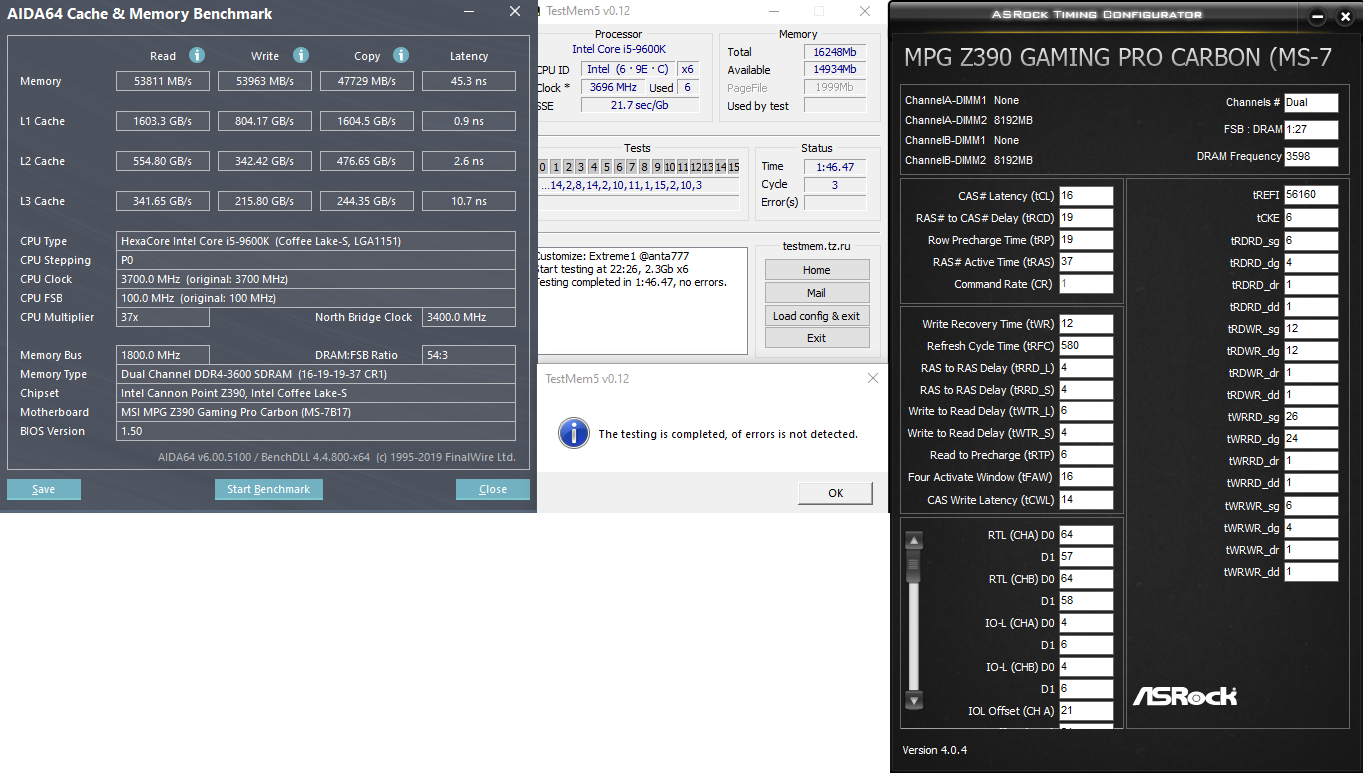Select the Write Recovery Time (tWR) field
The width and height of the screenshot is (1363, 773).
pos(1086,324)
